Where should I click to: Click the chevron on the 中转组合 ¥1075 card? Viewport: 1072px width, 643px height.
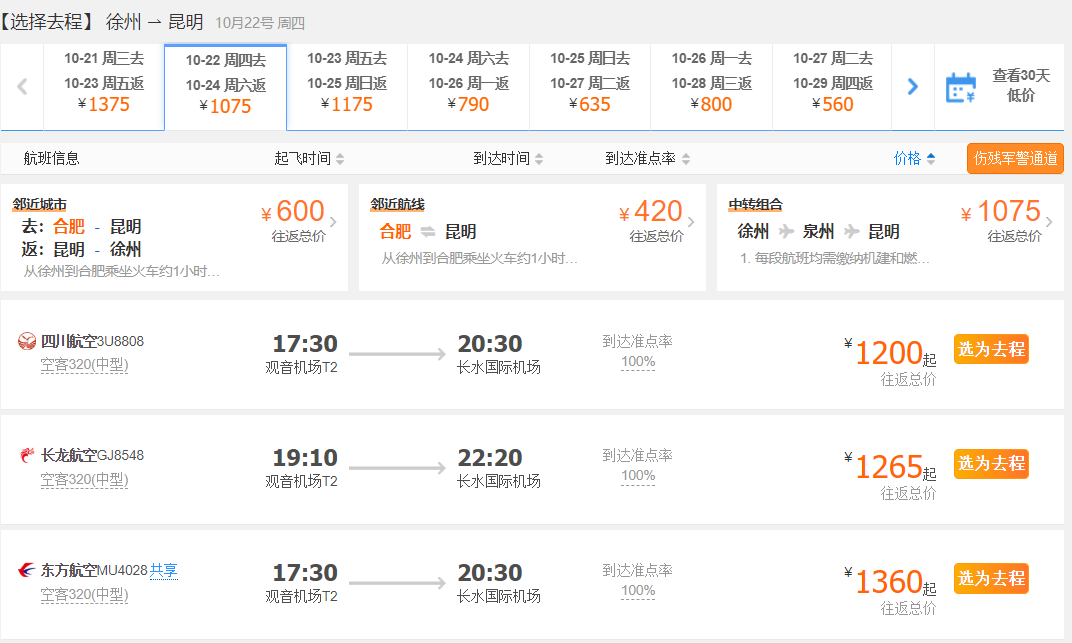(1049, 222)
